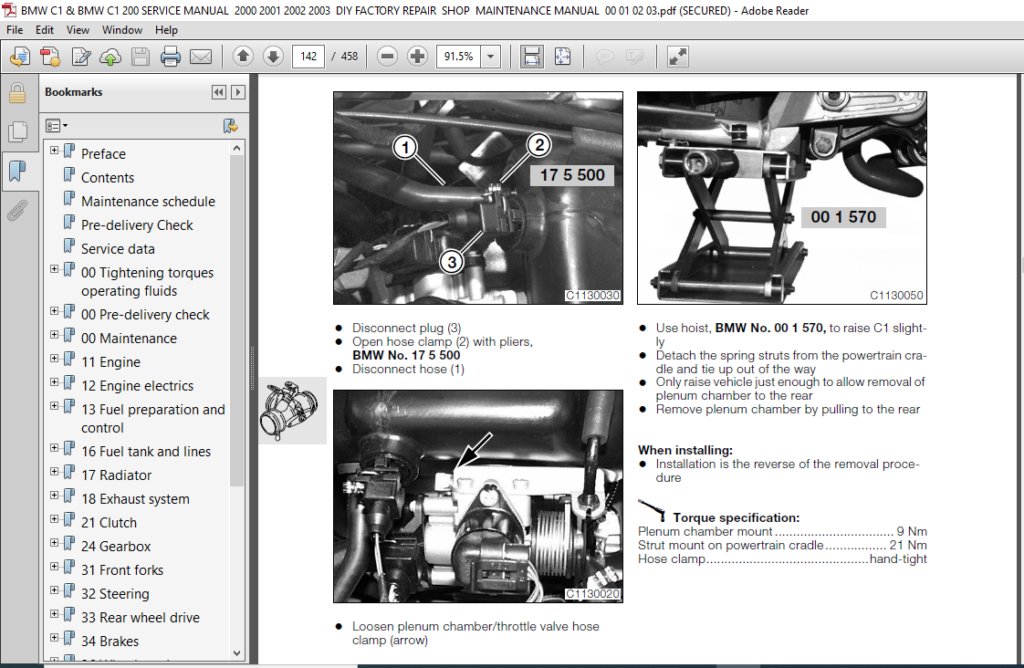Open the File menu
Image resolution: width=1024 pixels, height=668 pixels.
tap(14, 30)
